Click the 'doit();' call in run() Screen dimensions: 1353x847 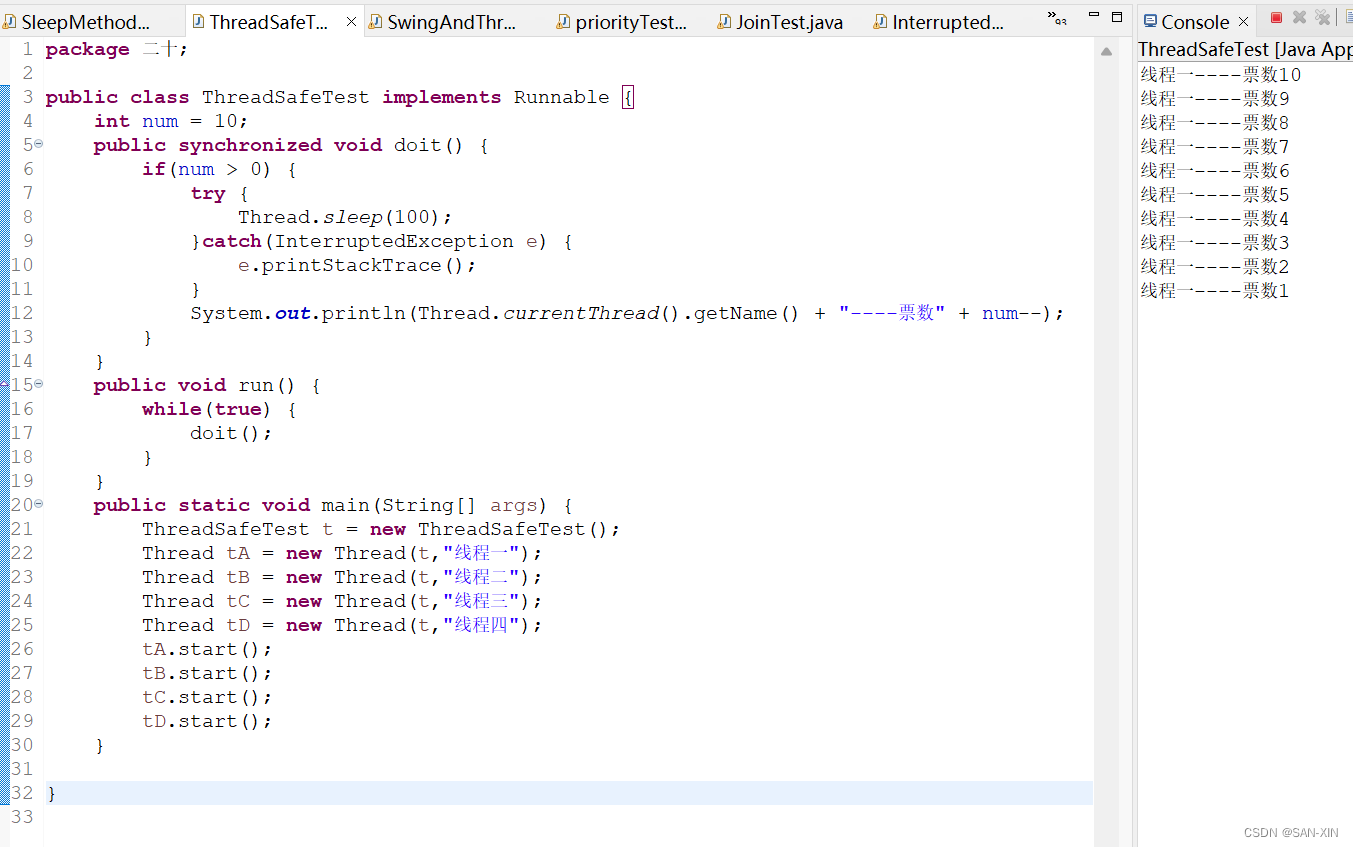point(231,433)
